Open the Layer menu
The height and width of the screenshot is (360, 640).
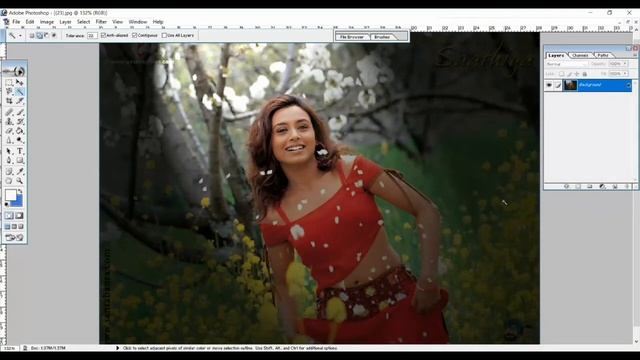tap(65, 22)
